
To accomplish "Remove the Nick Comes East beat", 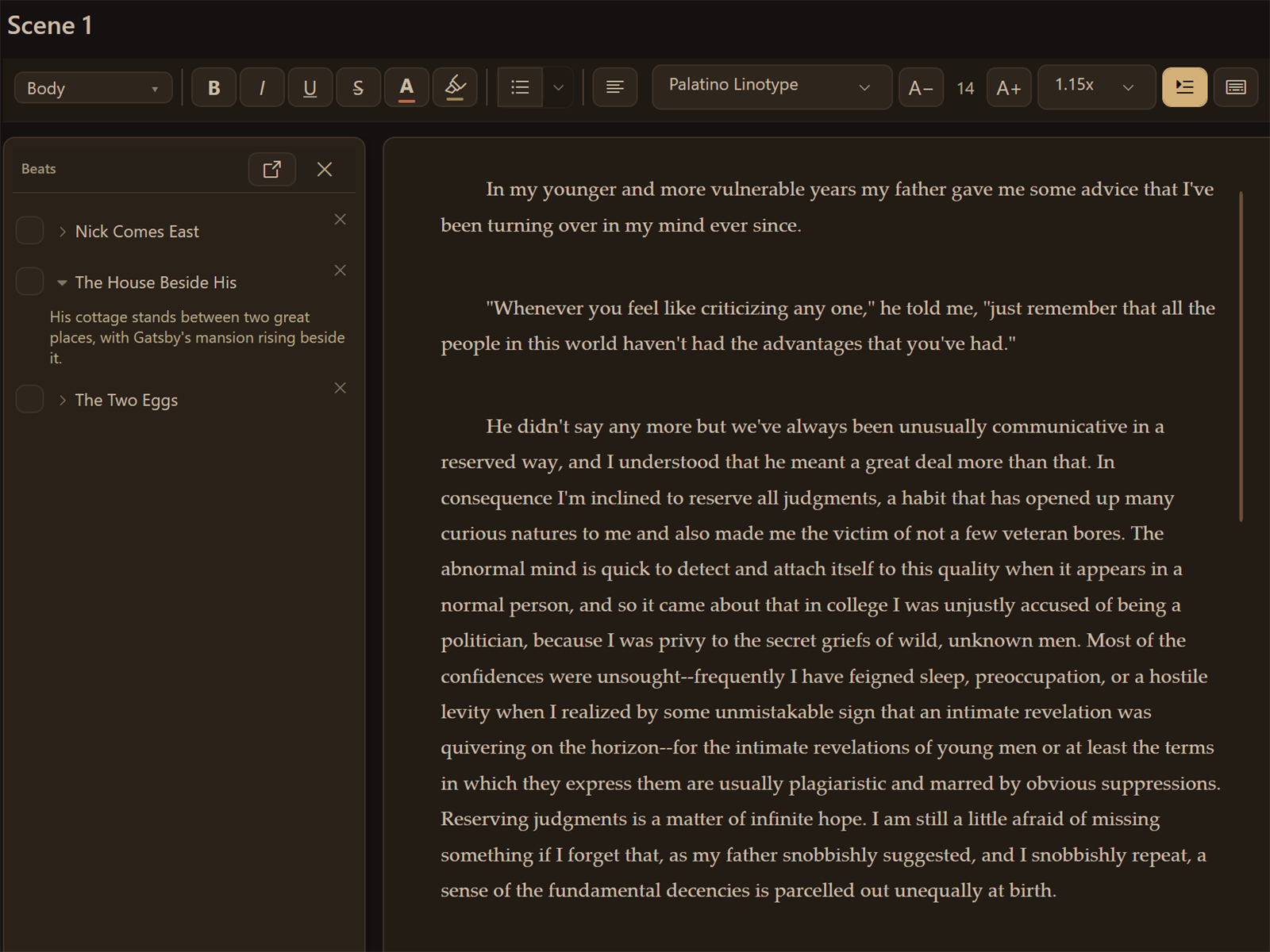I will point(340,220).
